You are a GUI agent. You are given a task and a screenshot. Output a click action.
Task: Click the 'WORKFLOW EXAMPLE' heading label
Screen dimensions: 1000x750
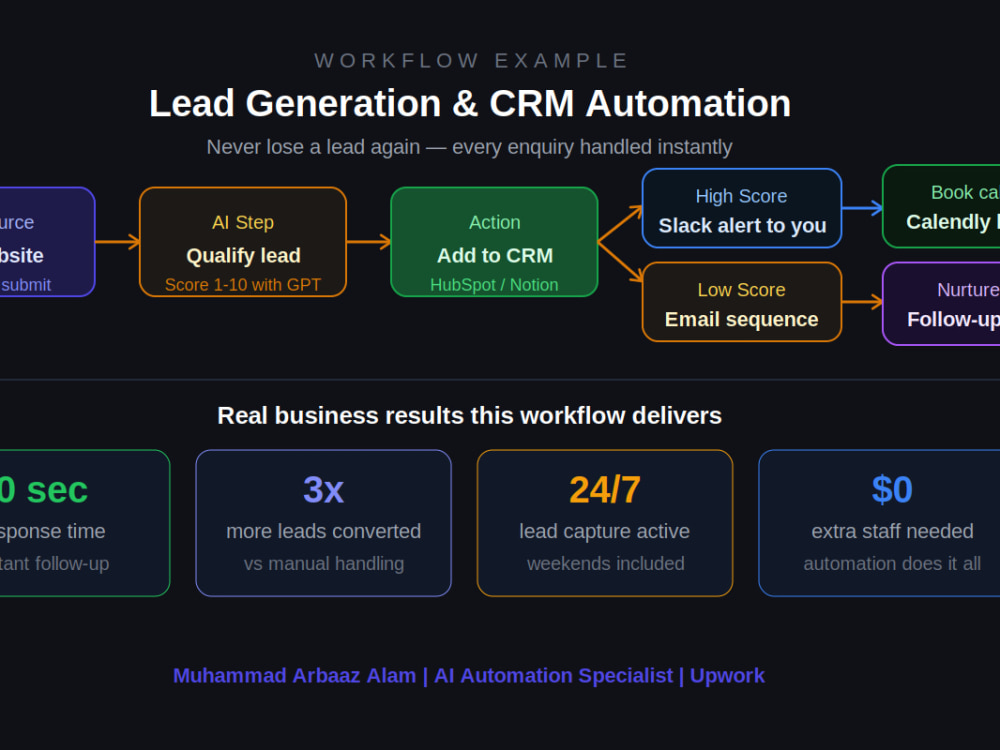(x=471, y=61)
